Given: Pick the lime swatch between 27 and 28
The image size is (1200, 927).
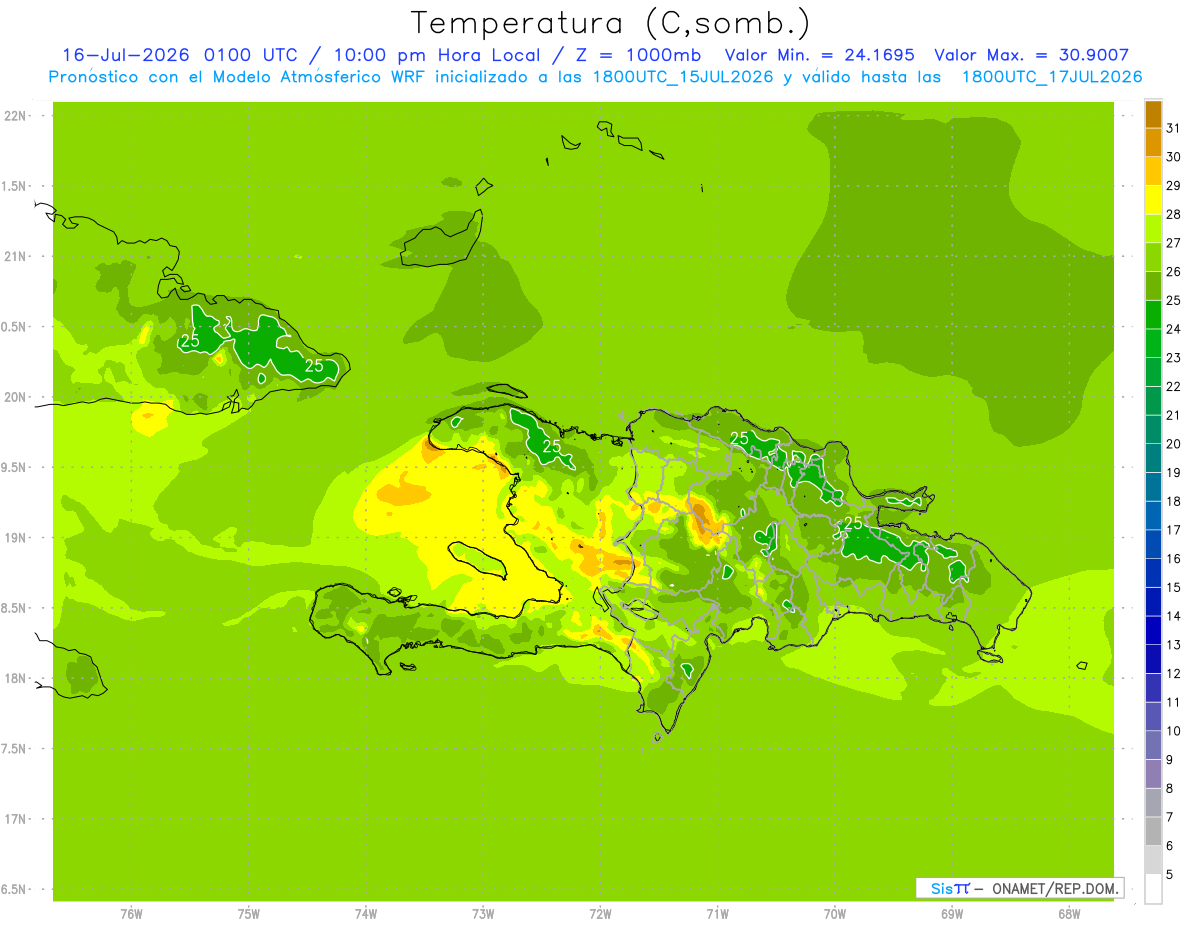Looking at the screenshot, I should tap(1153, 229).
